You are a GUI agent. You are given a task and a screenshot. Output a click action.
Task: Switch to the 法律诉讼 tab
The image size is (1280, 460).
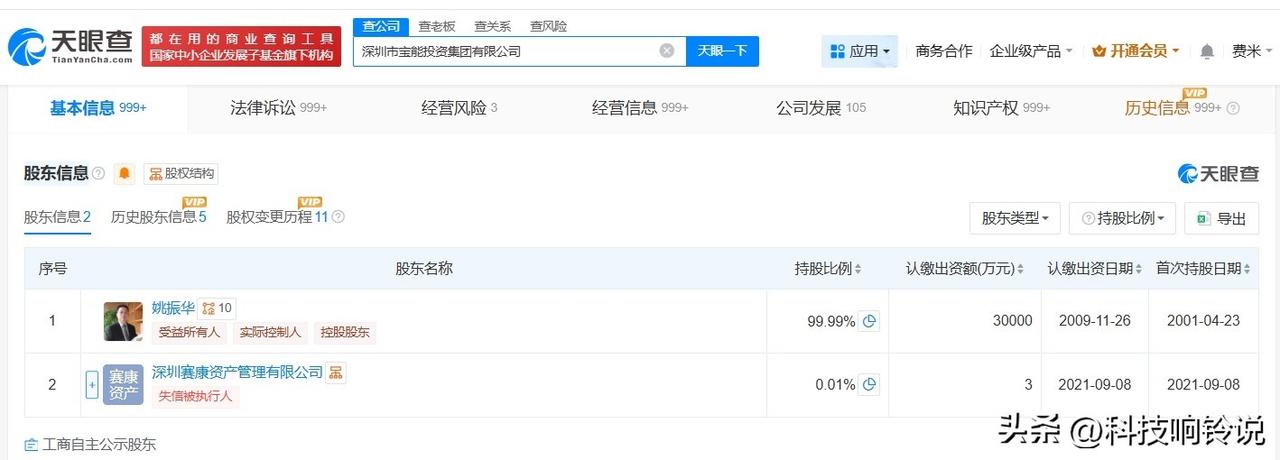point(278,108)
